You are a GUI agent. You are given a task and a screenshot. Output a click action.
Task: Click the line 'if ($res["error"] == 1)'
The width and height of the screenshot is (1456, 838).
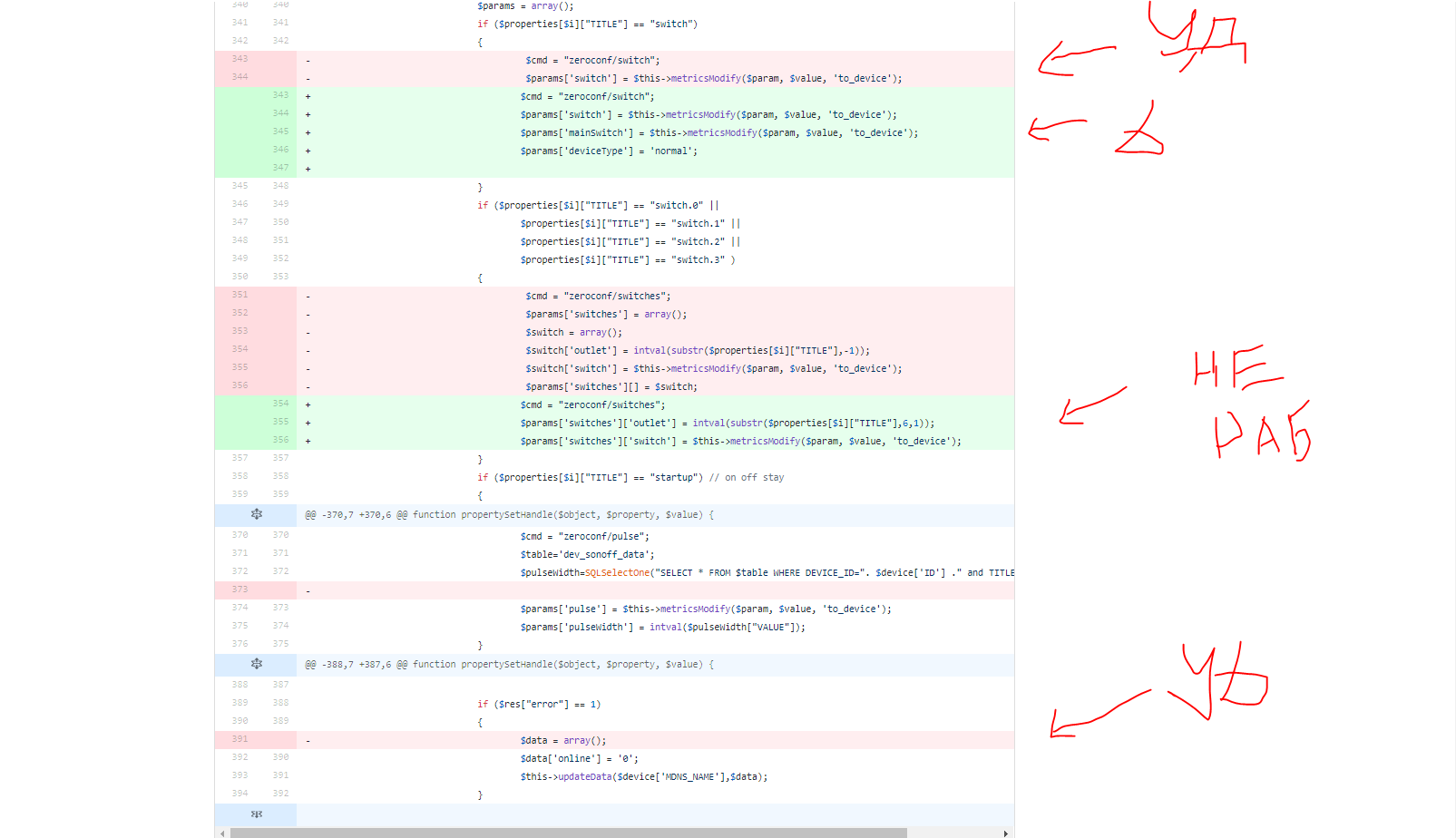(539, 705)
